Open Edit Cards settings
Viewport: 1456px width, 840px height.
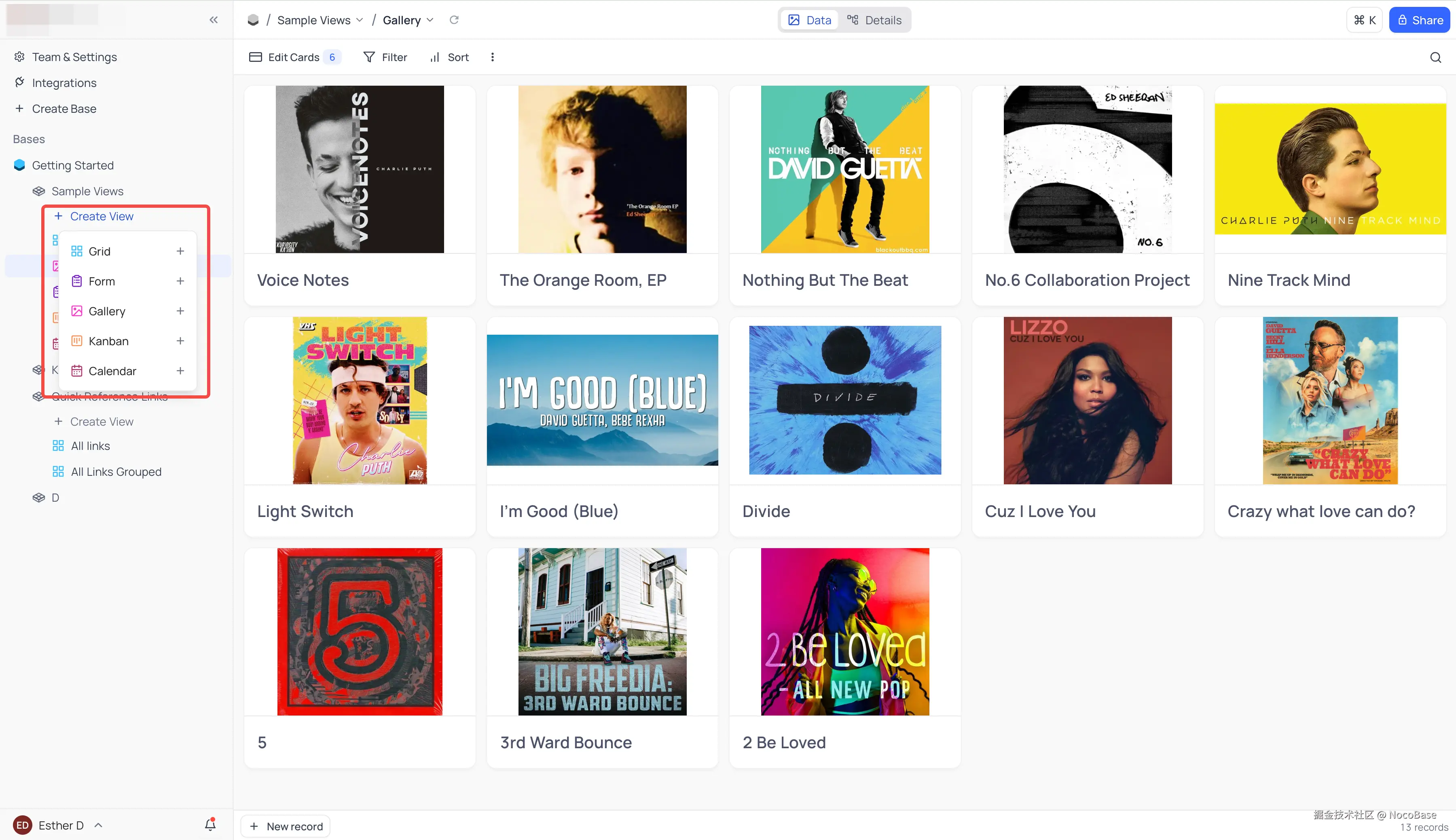tap(294, 57)
